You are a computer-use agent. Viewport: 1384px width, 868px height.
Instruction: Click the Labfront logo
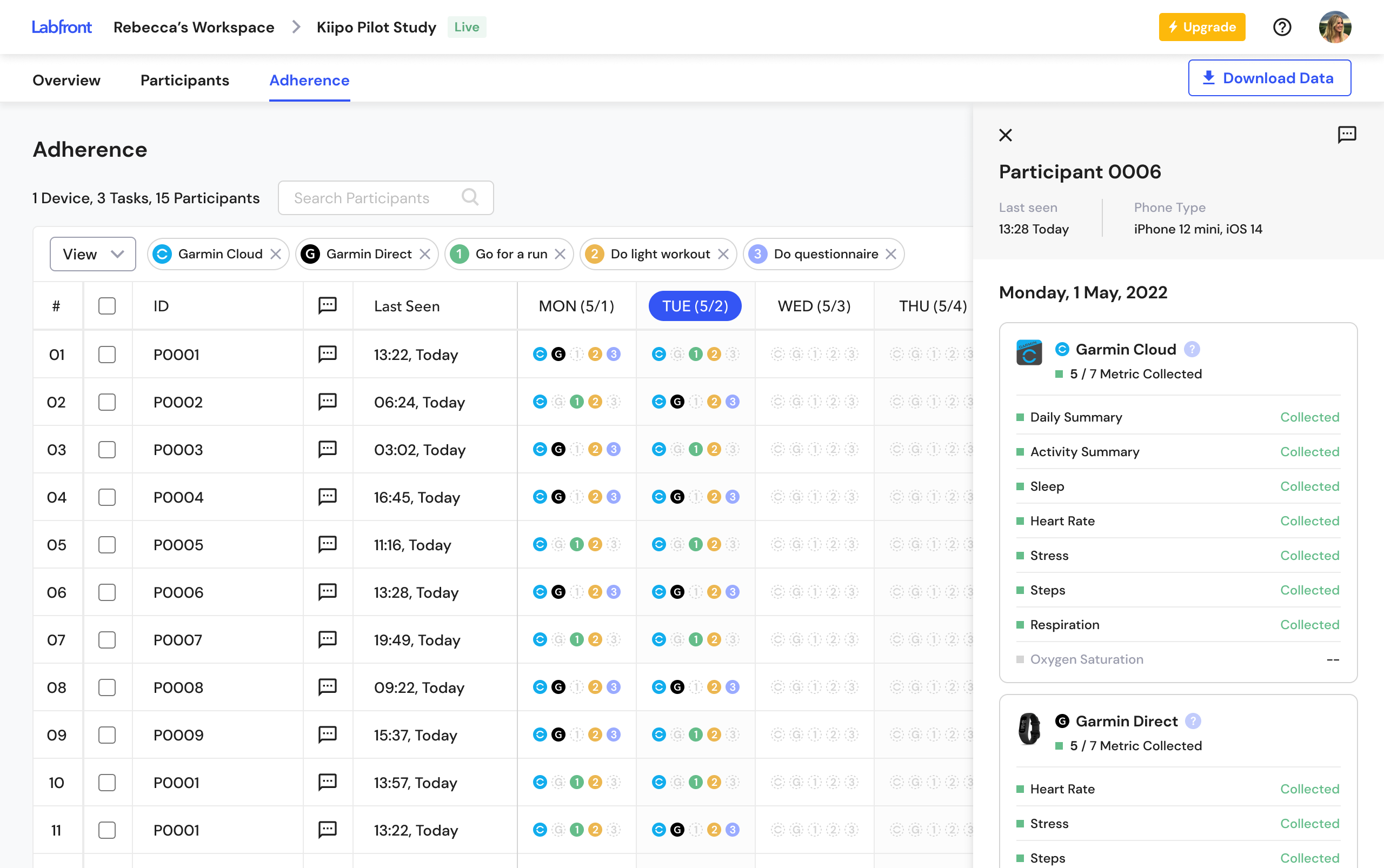click(61, 26)
